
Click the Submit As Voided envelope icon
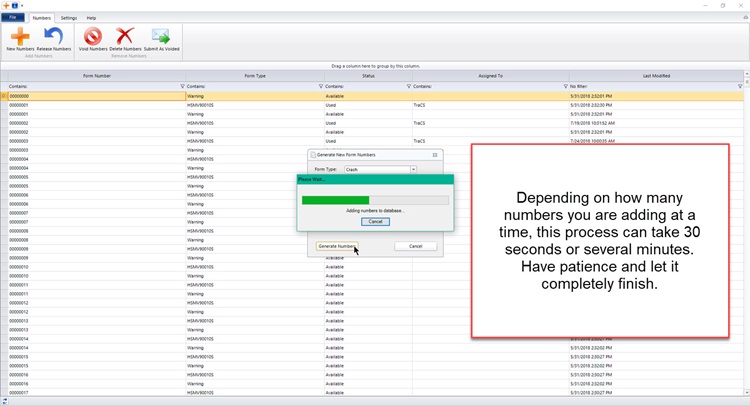pyautogui.click(x=160, y=37)
